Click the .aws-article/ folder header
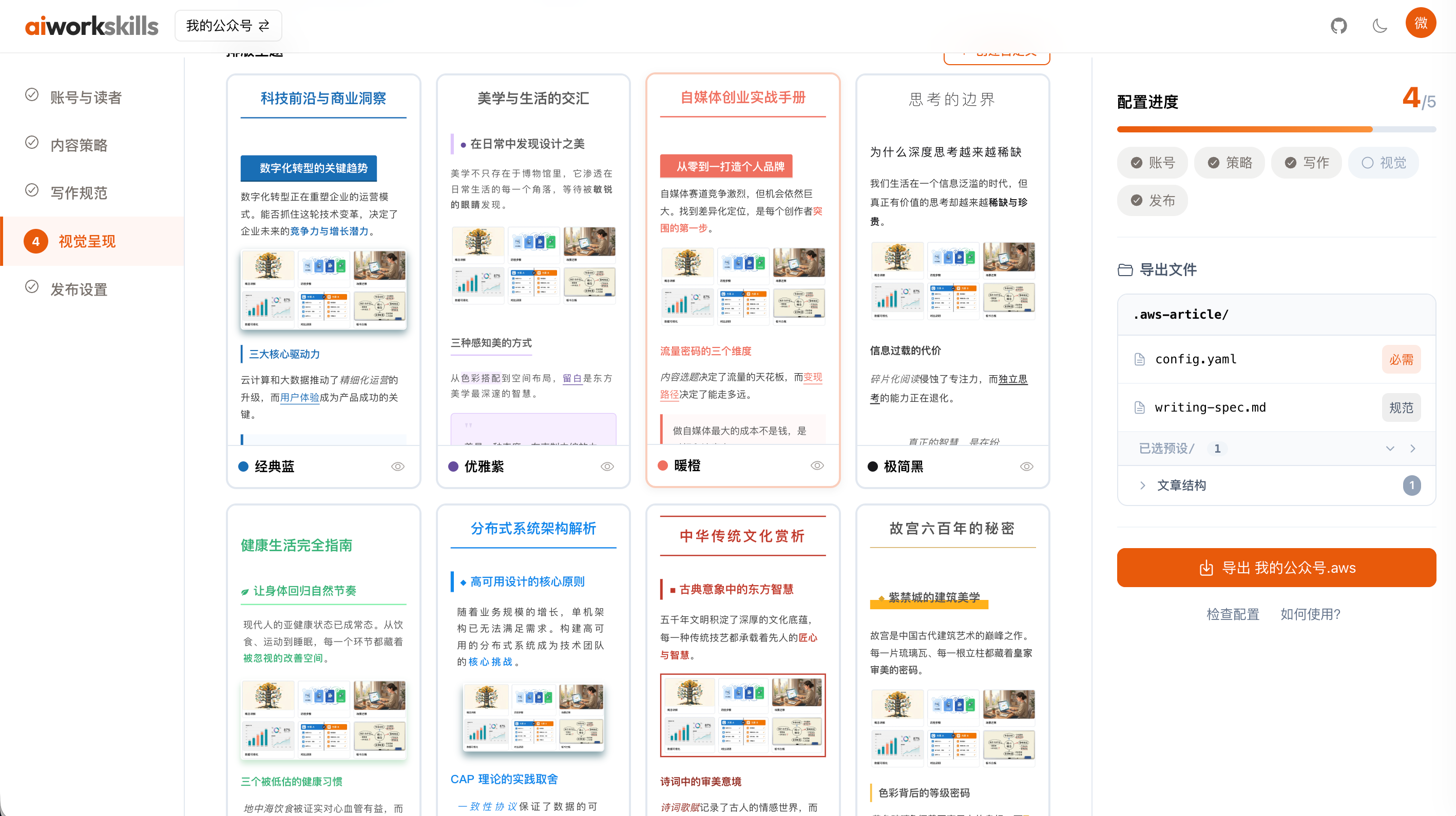This screenshot has height=816, width=1456. tap(1276, 314)
